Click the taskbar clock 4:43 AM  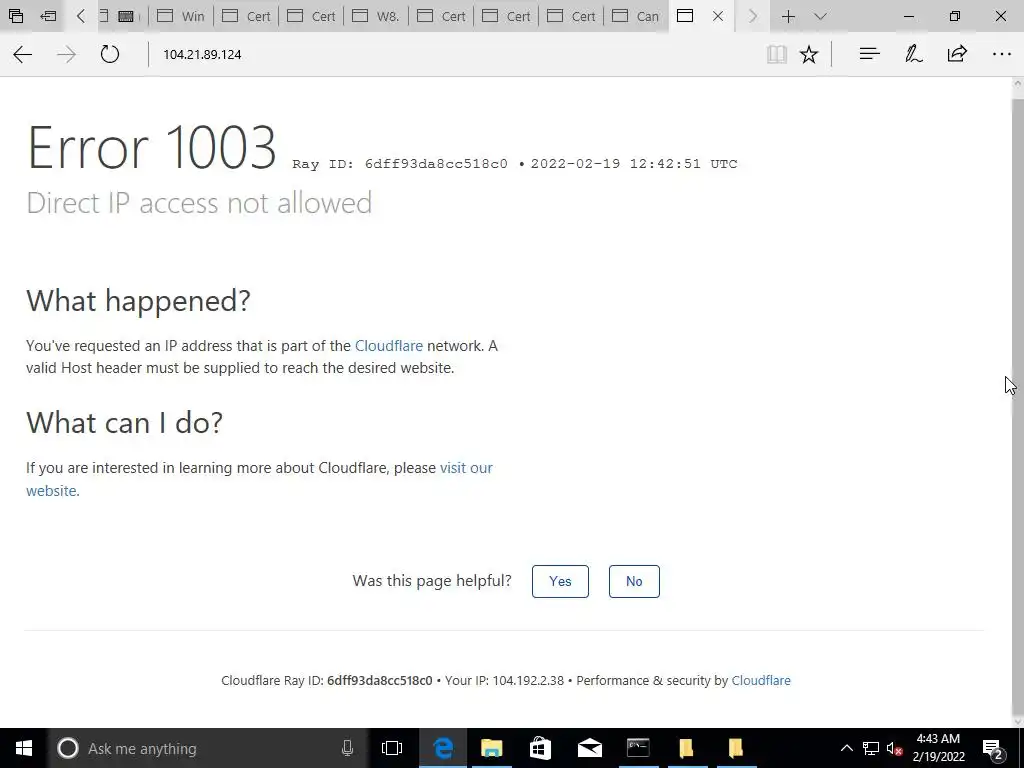938,748
